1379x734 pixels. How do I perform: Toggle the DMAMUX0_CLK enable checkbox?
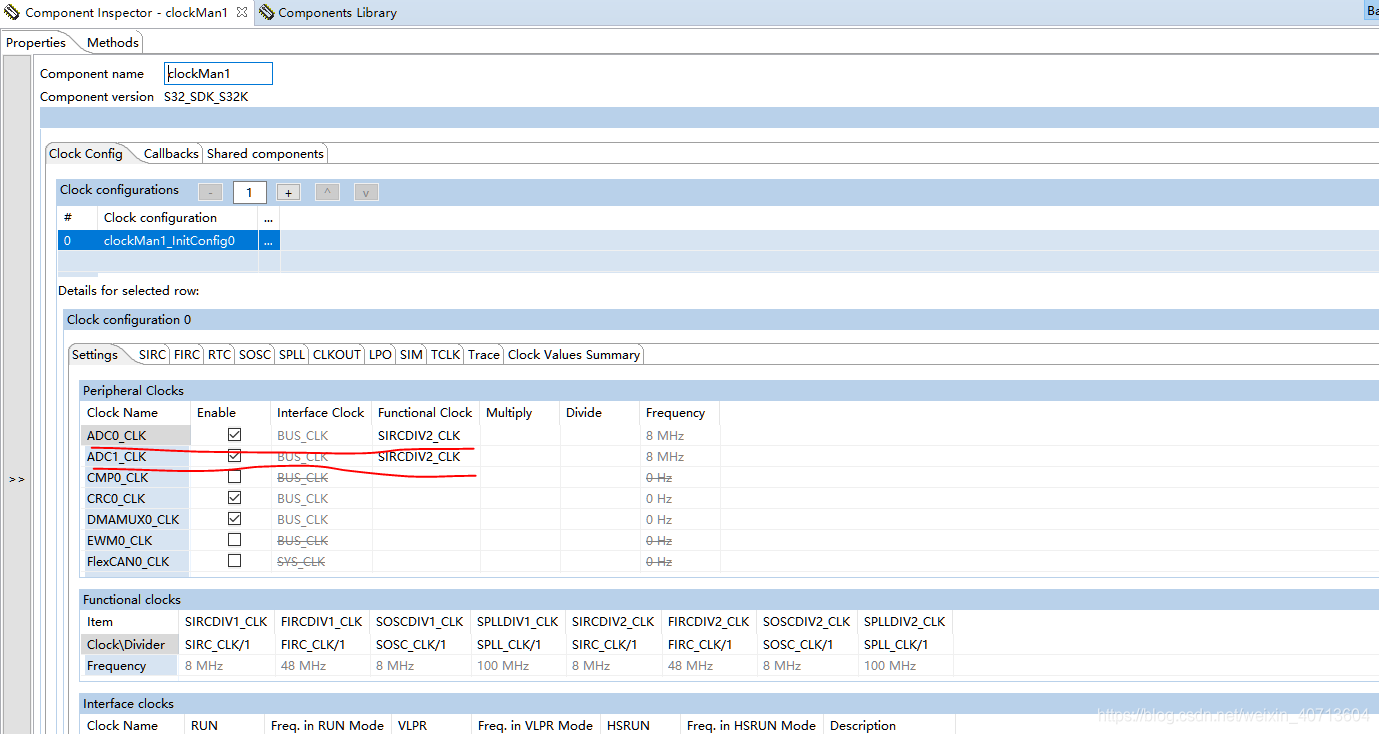click(x=234, y=519)
